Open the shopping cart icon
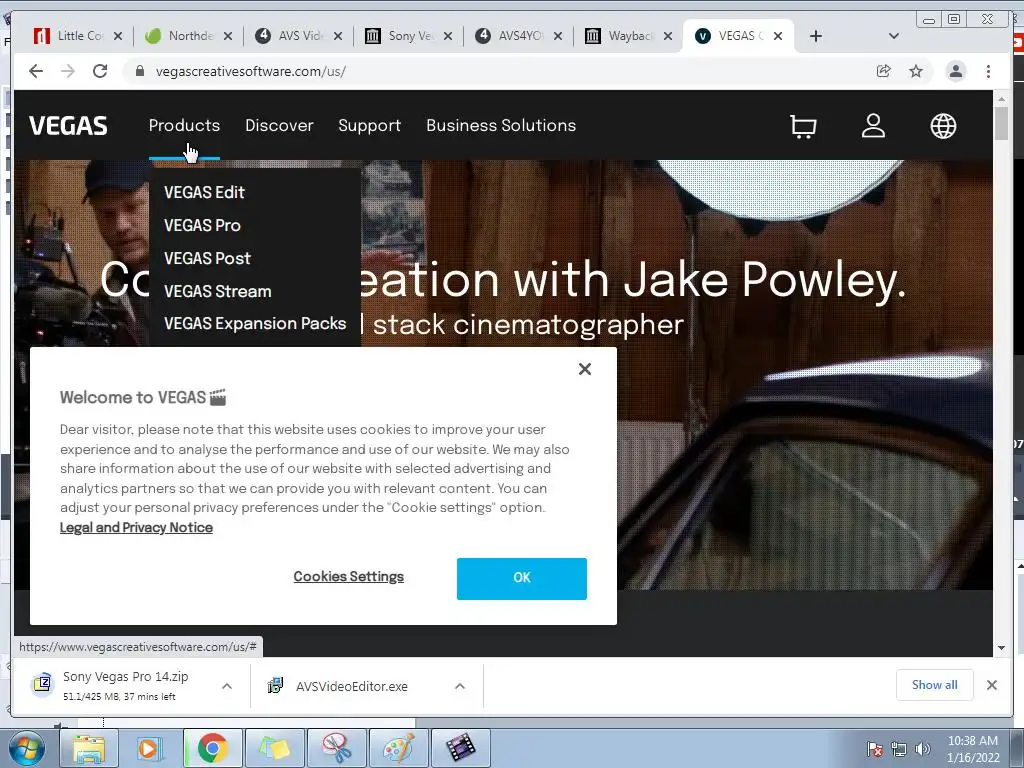Screen dimensions: 1024x768 pyautogui.click(x=803, y=126)
